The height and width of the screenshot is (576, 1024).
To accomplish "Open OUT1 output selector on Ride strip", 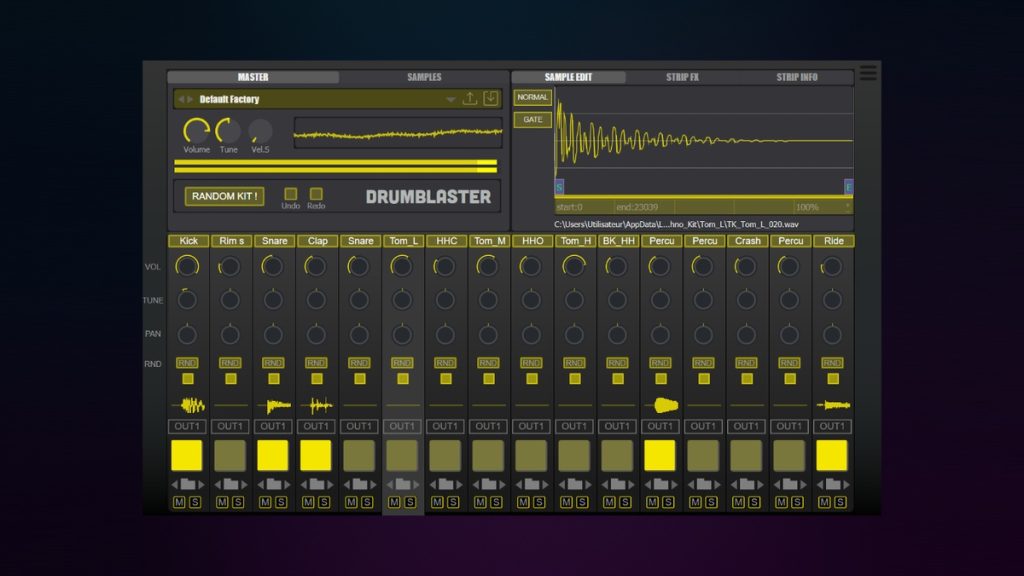I will click(832, 426).
